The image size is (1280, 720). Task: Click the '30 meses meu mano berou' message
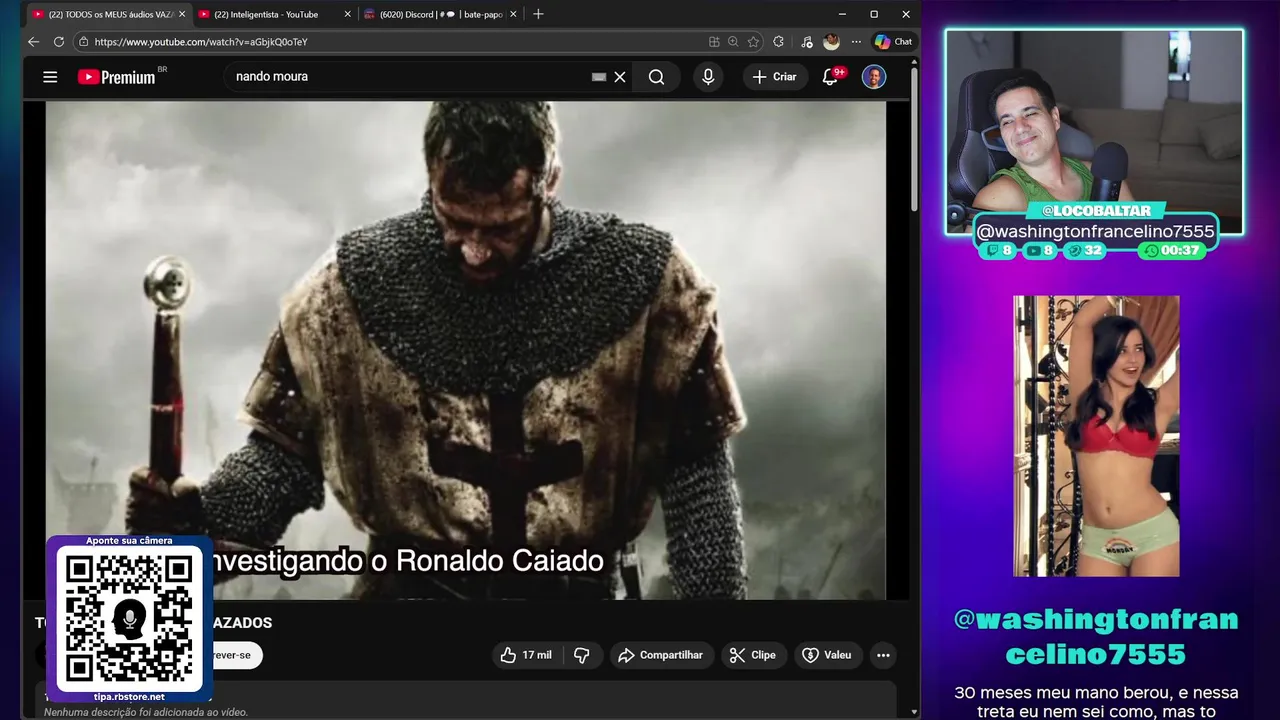pyautogui.click(x=1096, y=702)
